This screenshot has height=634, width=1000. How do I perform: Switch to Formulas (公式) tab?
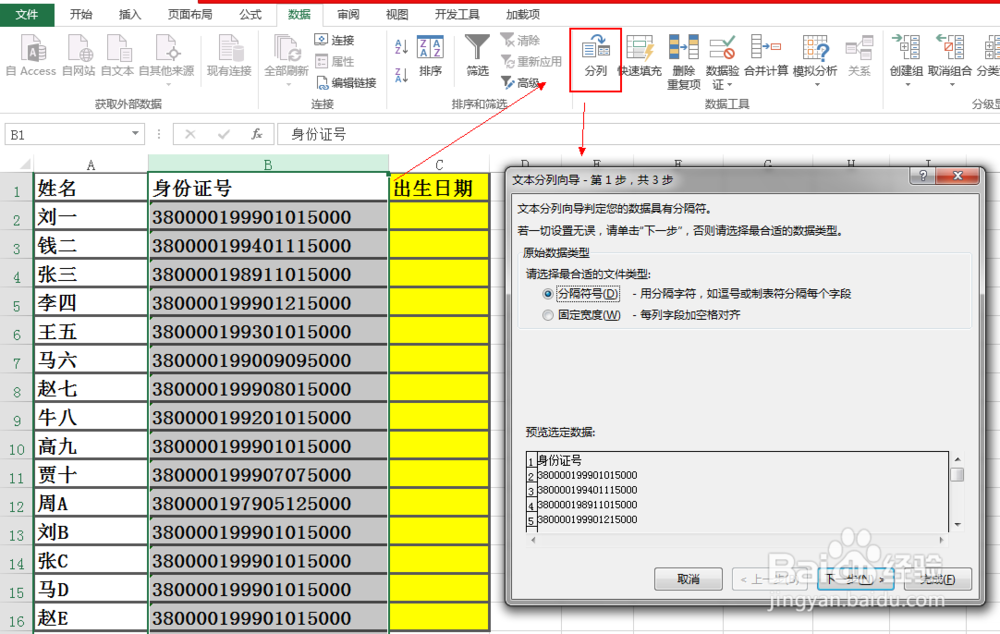point(251,14)
